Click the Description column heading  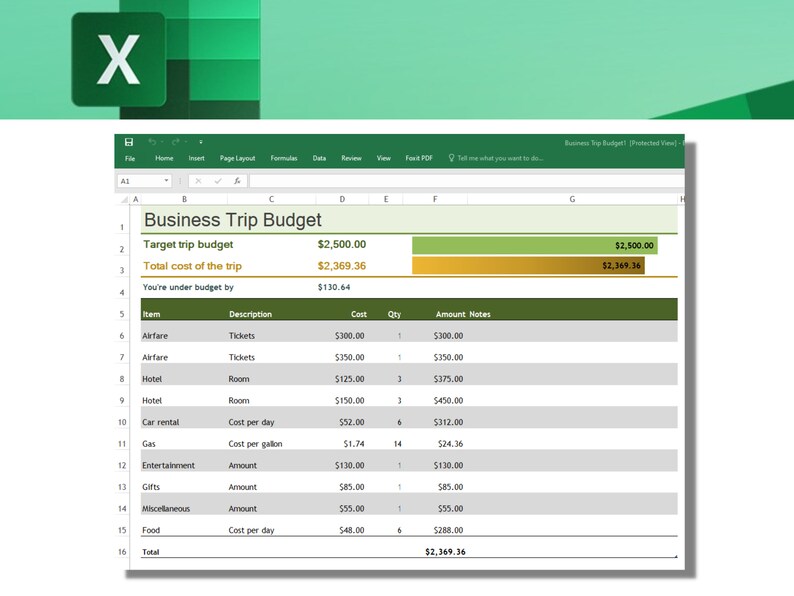[x=250, y=314]
